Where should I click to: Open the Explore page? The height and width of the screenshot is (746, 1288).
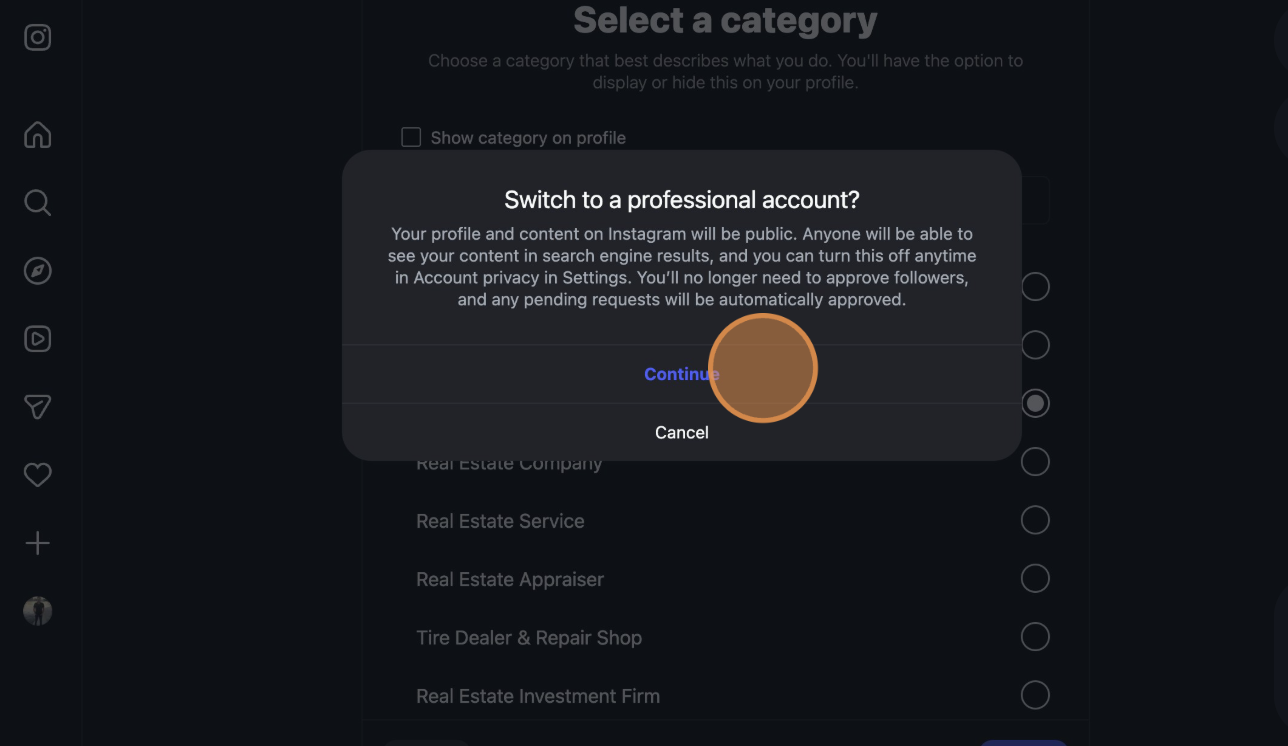[37, 270]
